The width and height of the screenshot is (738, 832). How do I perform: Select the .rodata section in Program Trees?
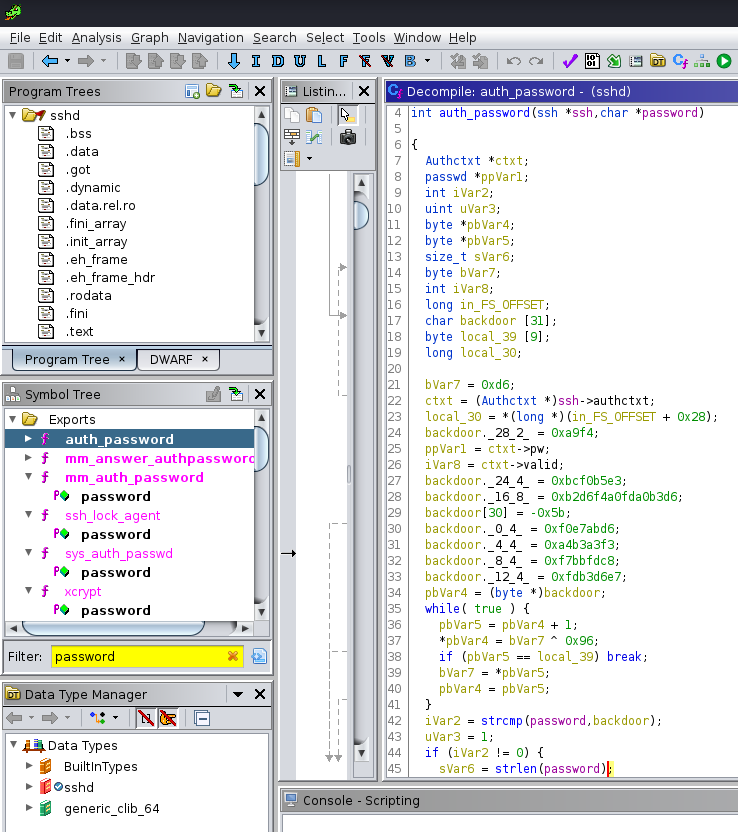coord(89,295)
